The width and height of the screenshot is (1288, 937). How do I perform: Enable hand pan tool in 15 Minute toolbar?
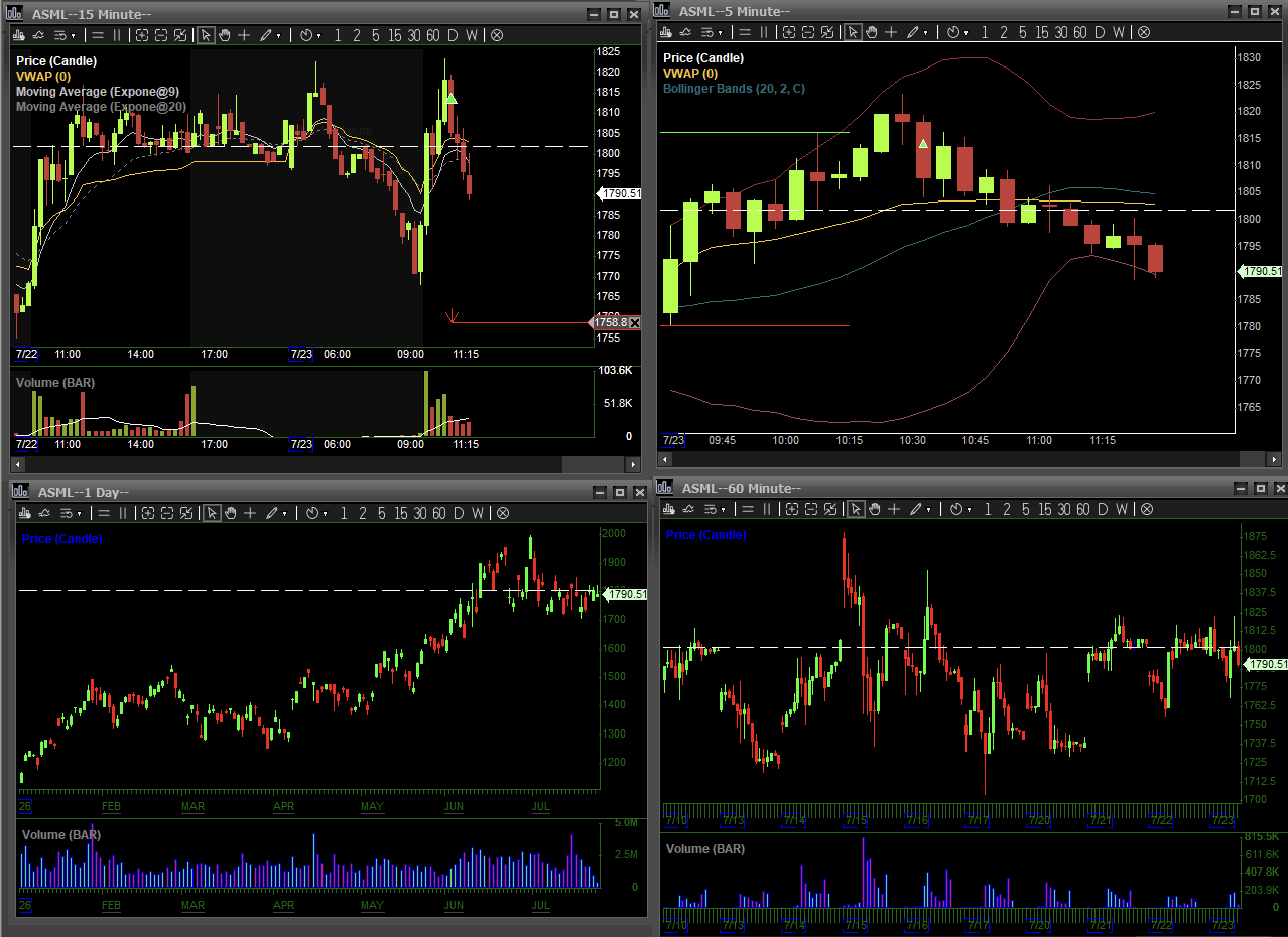[x=225, y=36]
